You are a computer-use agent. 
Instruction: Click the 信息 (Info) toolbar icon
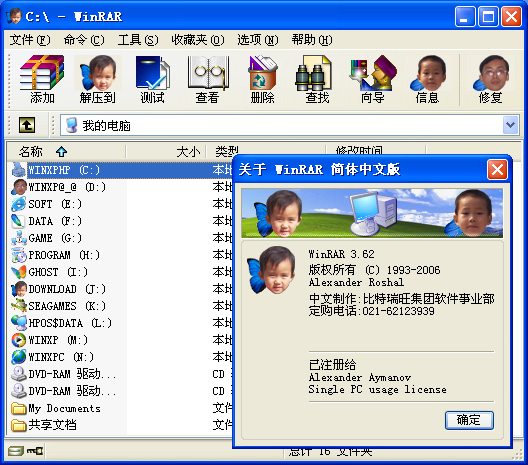[x=427, y=79]
